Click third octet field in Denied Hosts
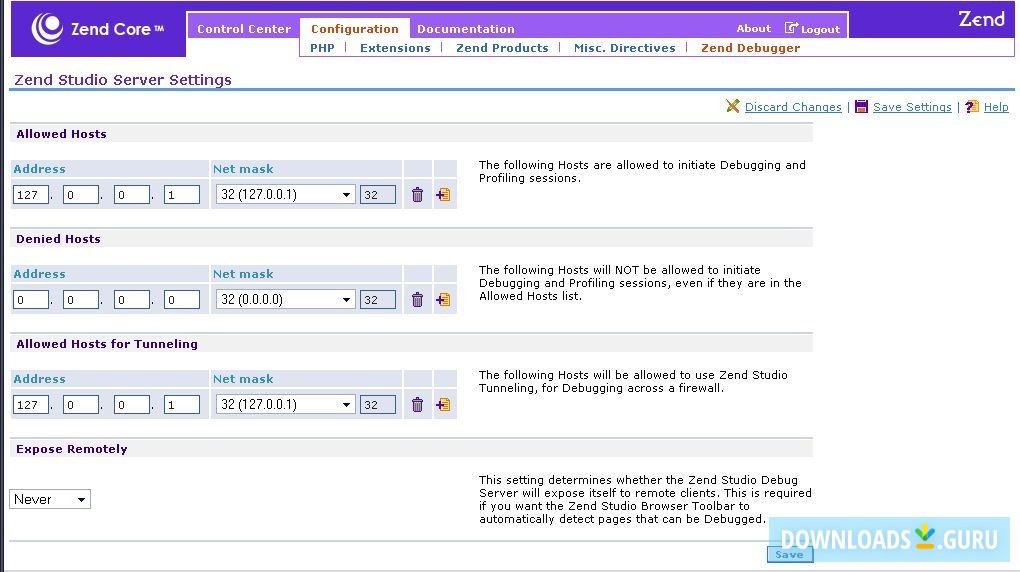1020x572 pixels. point(131,299)
